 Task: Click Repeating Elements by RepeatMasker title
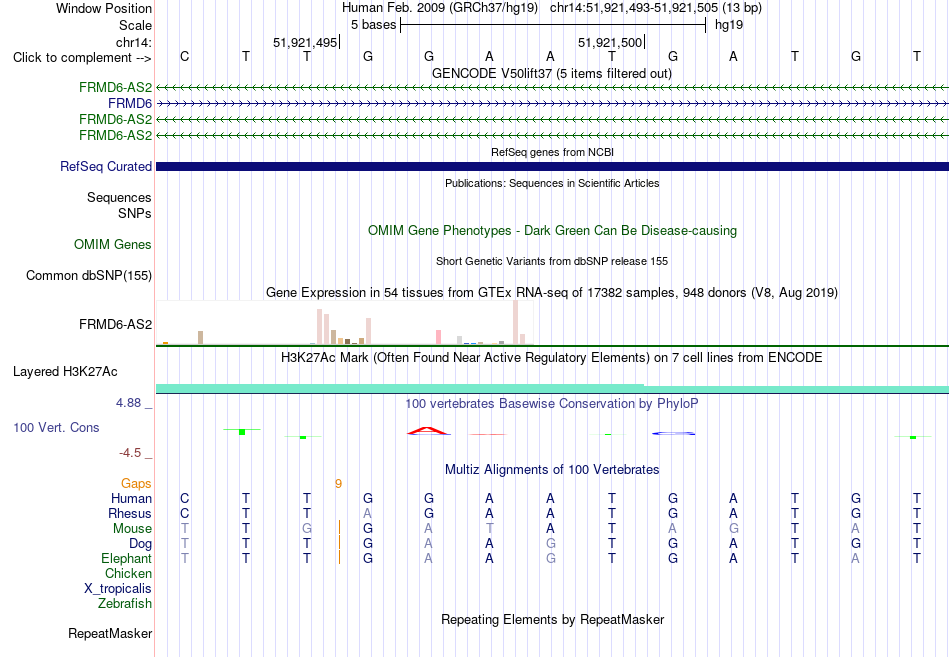point(552,620)
